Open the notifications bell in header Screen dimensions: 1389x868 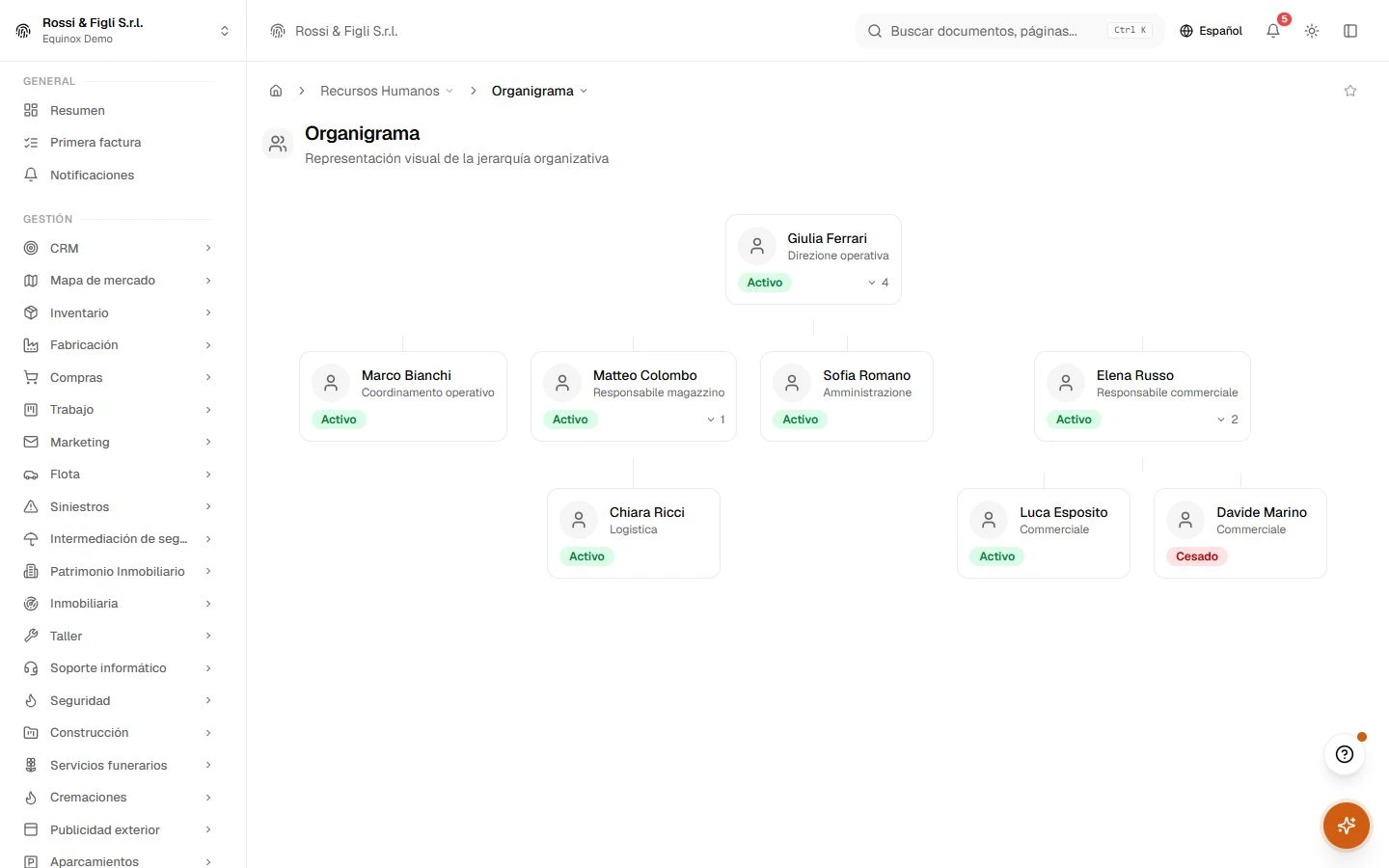pos(1273,31)
